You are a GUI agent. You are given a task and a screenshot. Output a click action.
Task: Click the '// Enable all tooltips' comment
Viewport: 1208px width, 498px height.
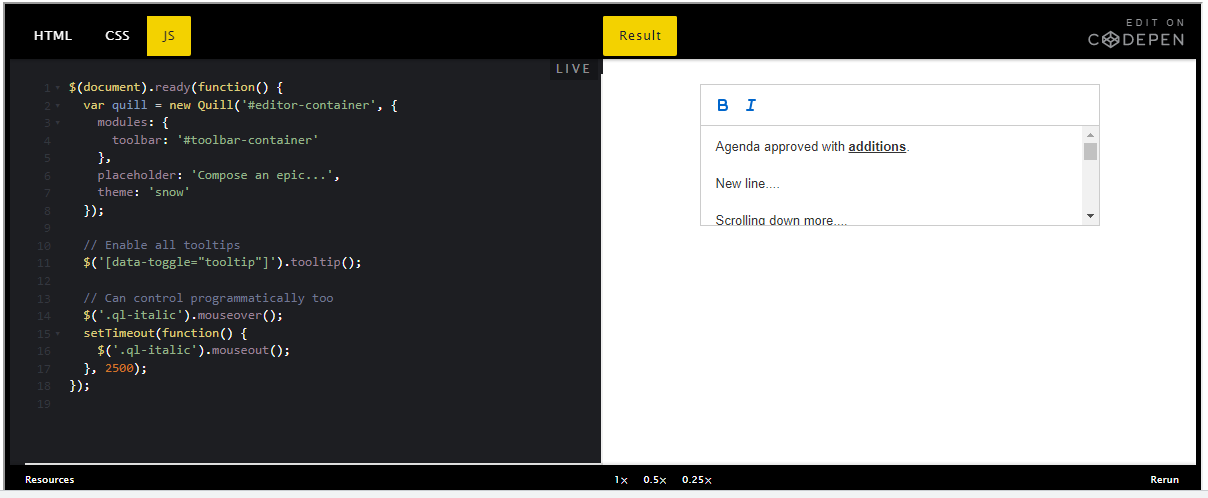[161, 245]
